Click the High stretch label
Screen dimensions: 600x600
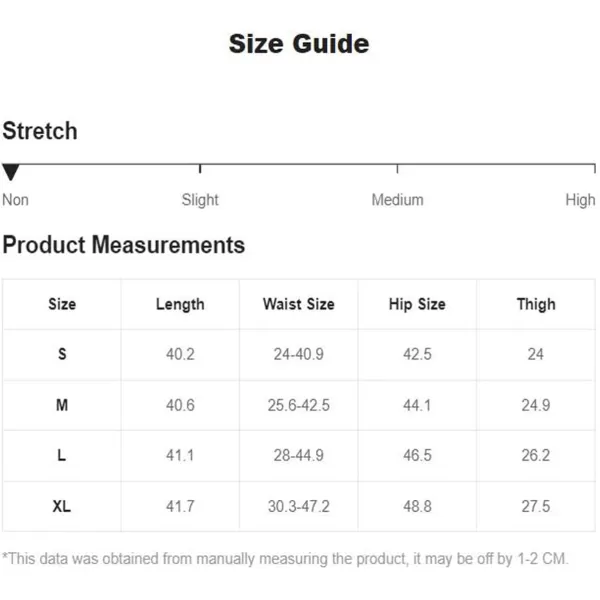[580, 200]
